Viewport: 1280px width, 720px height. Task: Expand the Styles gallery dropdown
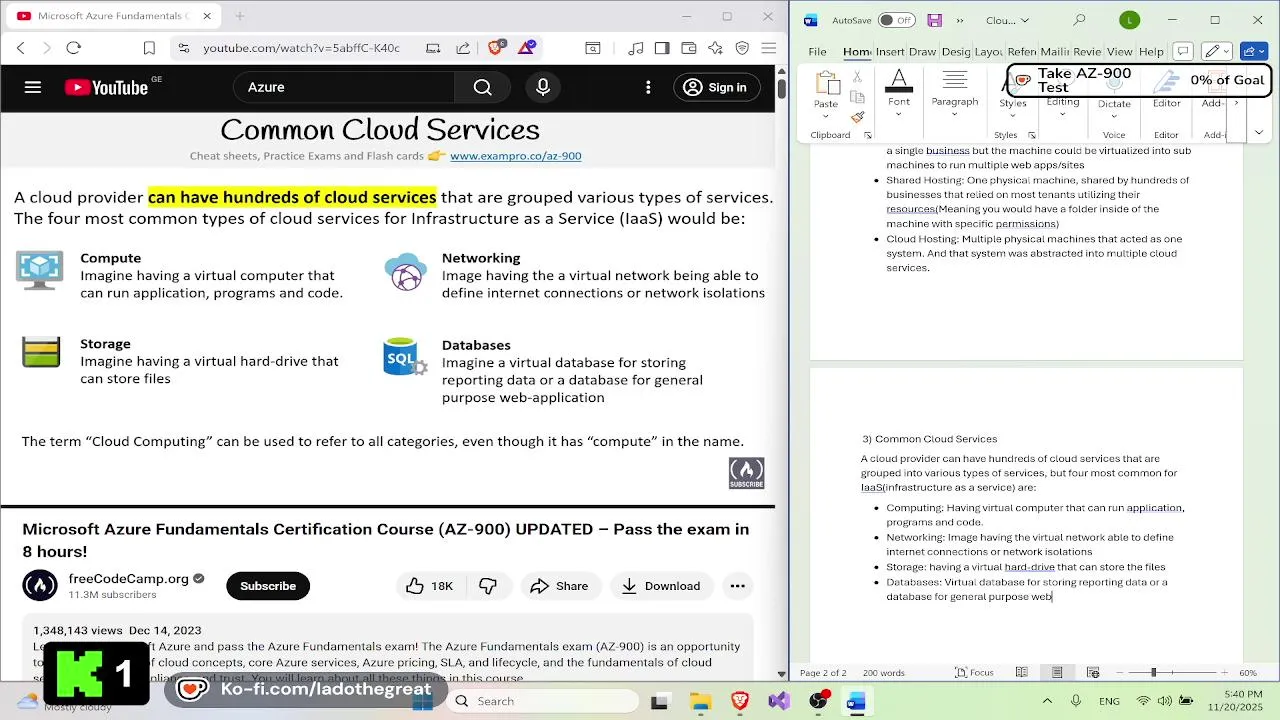point(1012,115)
